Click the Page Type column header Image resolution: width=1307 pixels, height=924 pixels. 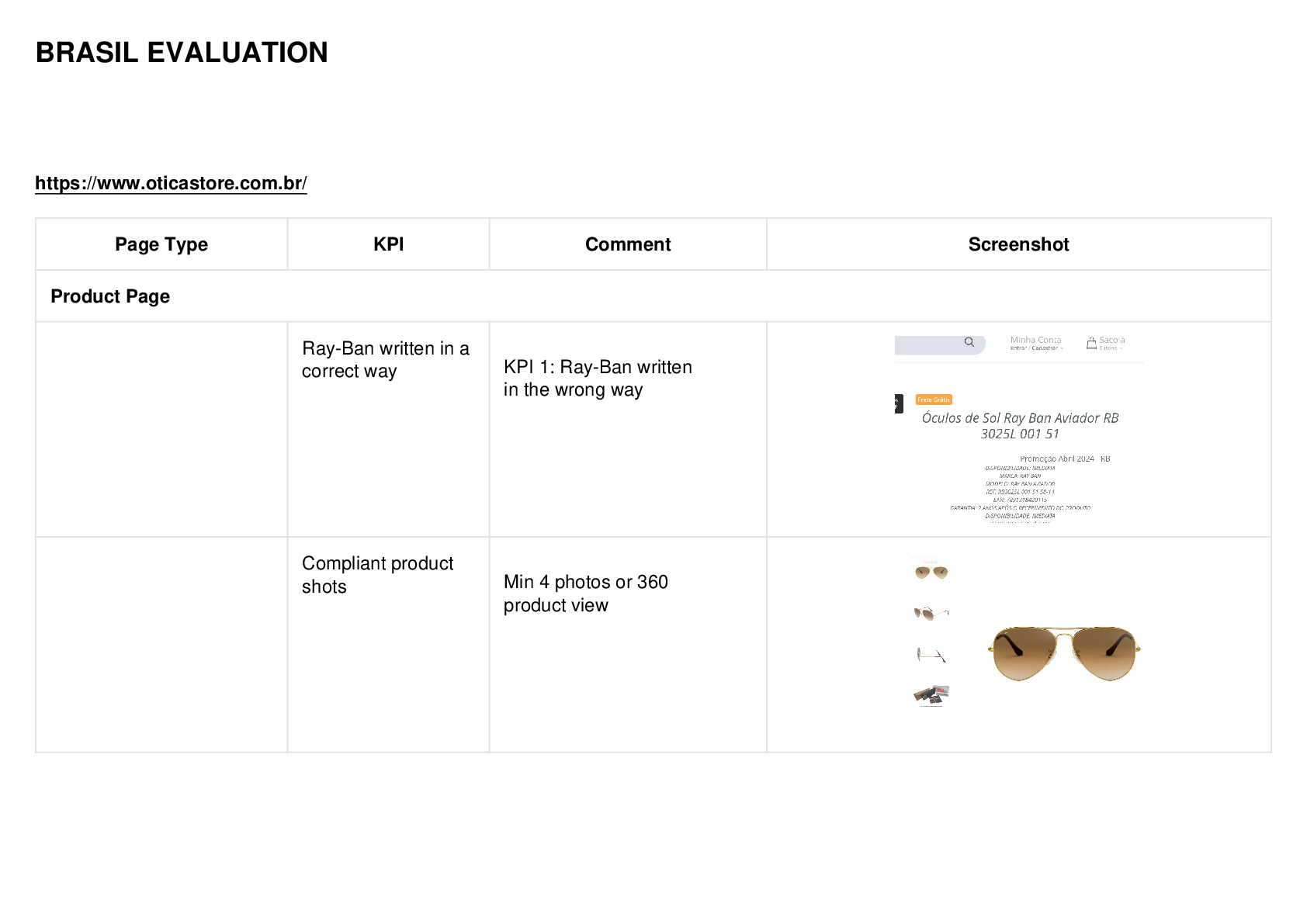[x=161, y=244]
